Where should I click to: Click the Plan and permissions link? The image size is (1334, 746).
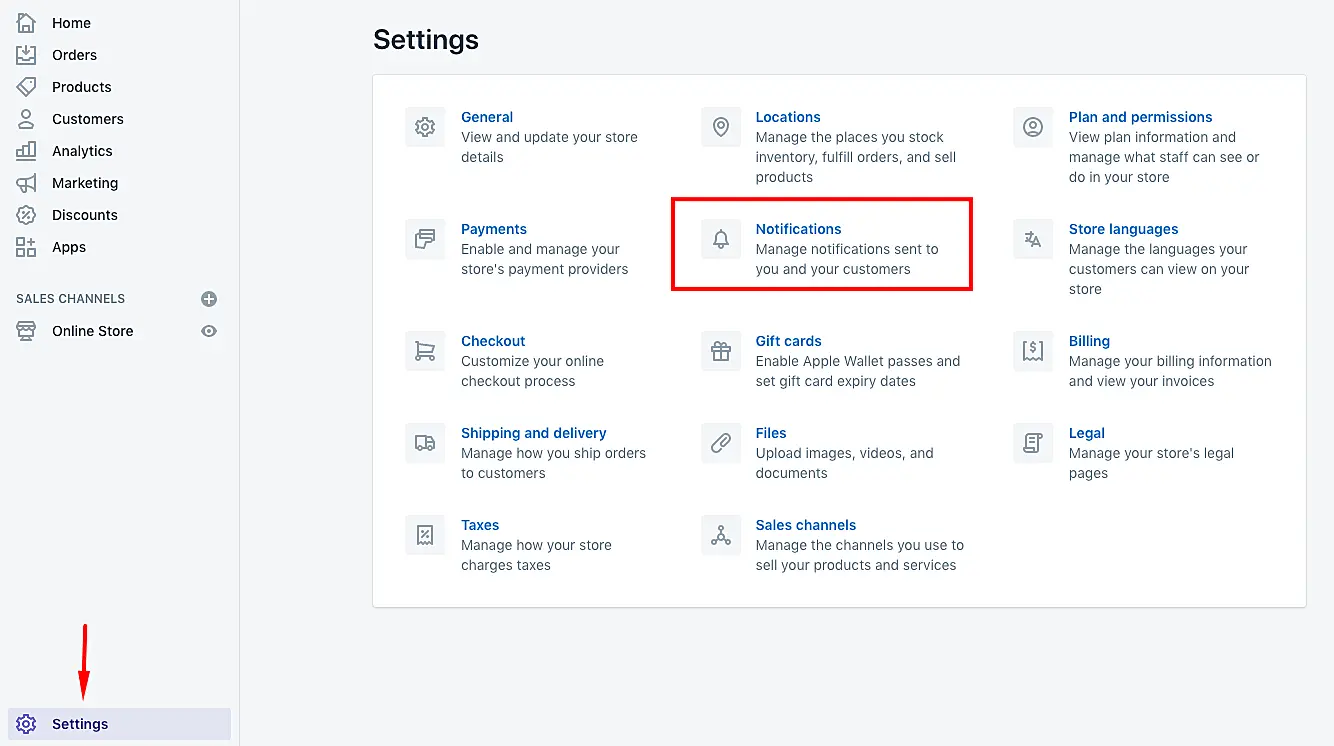point(1140,117)
